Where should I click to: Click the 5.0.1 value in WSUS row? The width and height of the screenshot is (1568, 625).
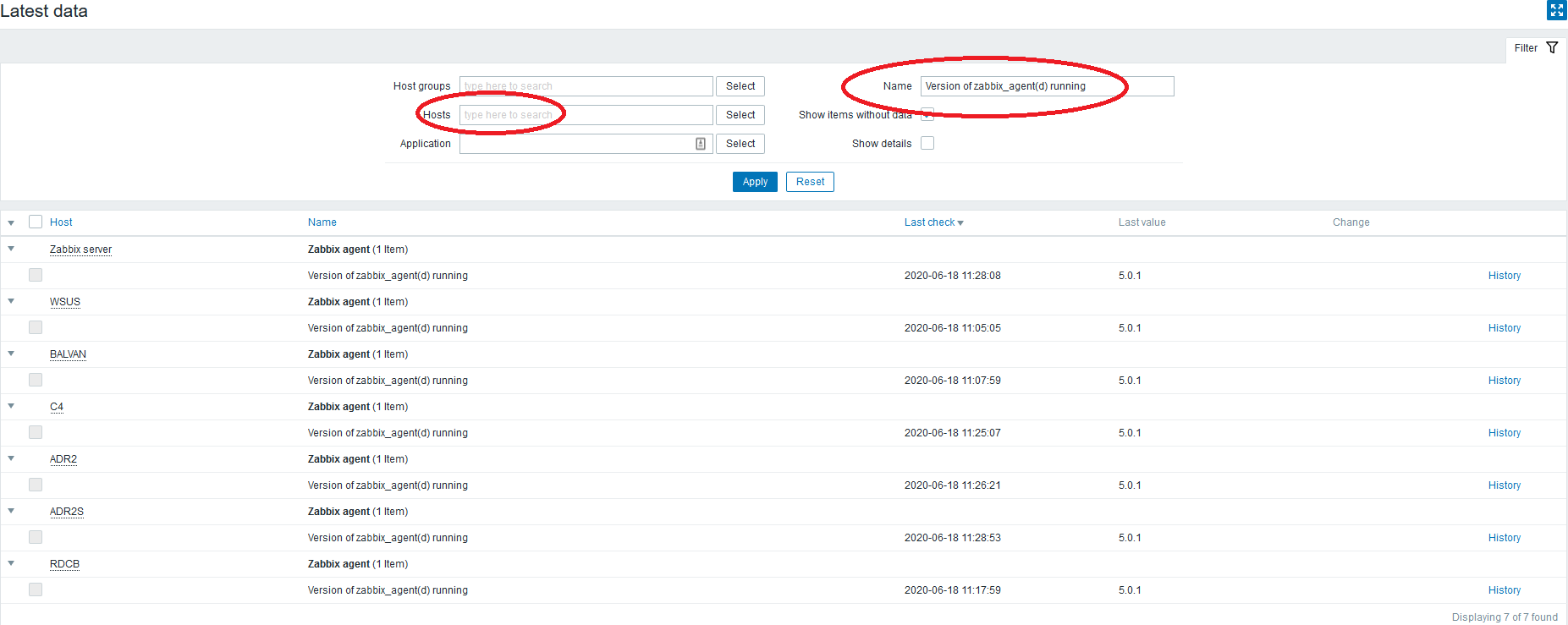tap(1130, 328)
